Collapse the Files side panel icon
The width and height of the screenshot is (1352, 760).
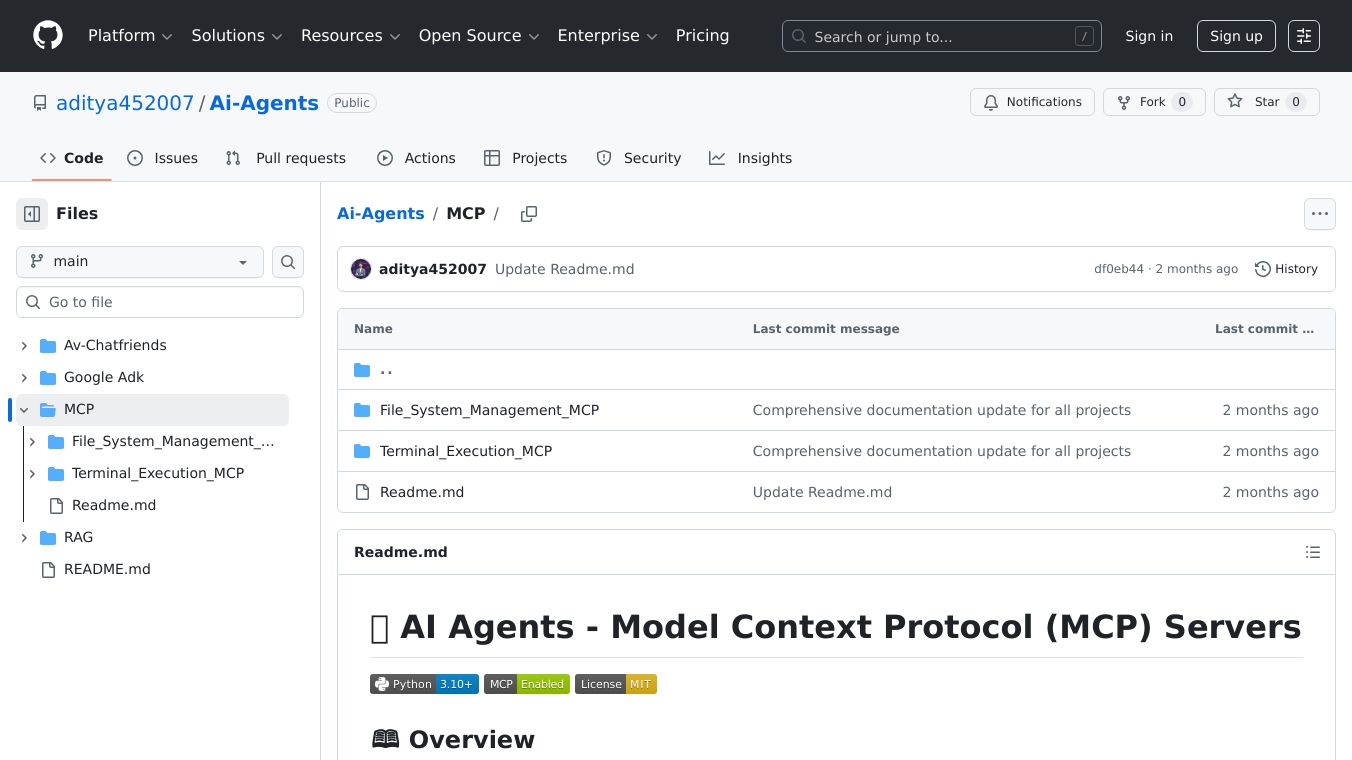(32, 214)
